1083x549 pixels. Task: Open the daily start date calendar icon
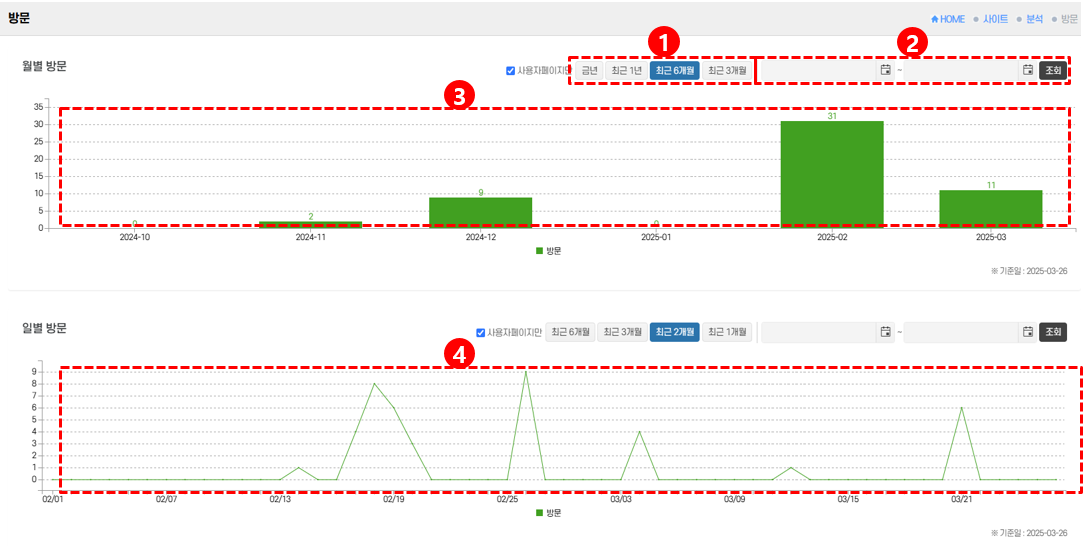click(885, 332)
